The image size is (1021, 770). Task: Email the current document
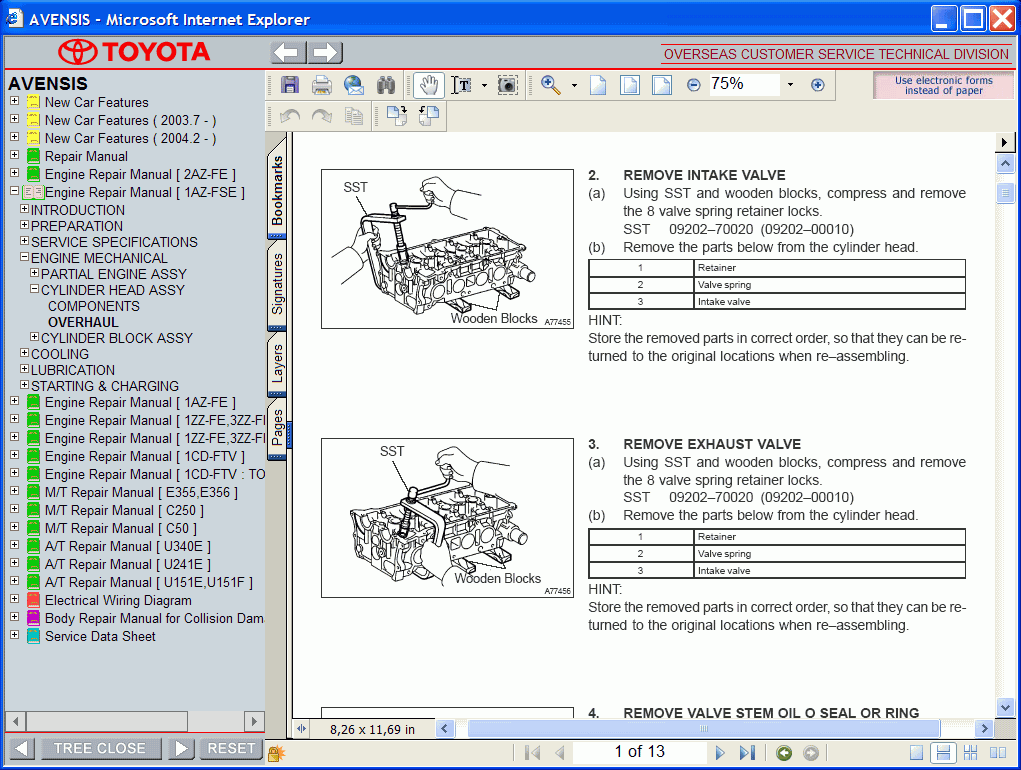354,85
